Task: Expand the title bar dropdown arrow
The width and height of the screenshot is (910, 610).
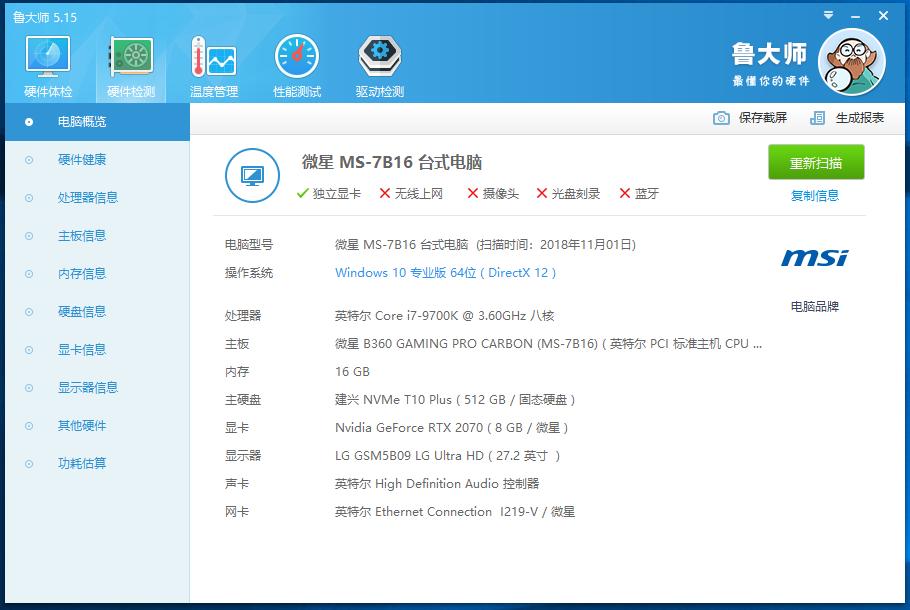Action: tap(828, 15)
